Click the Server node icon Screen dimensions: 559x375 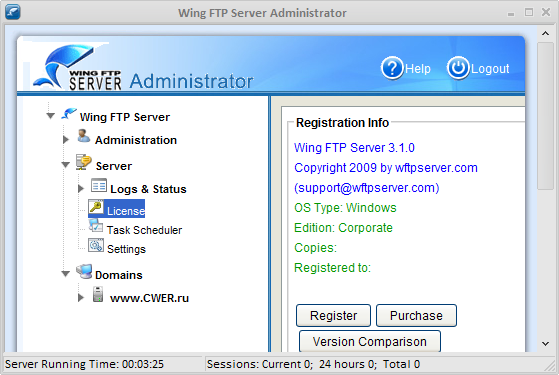83,162
